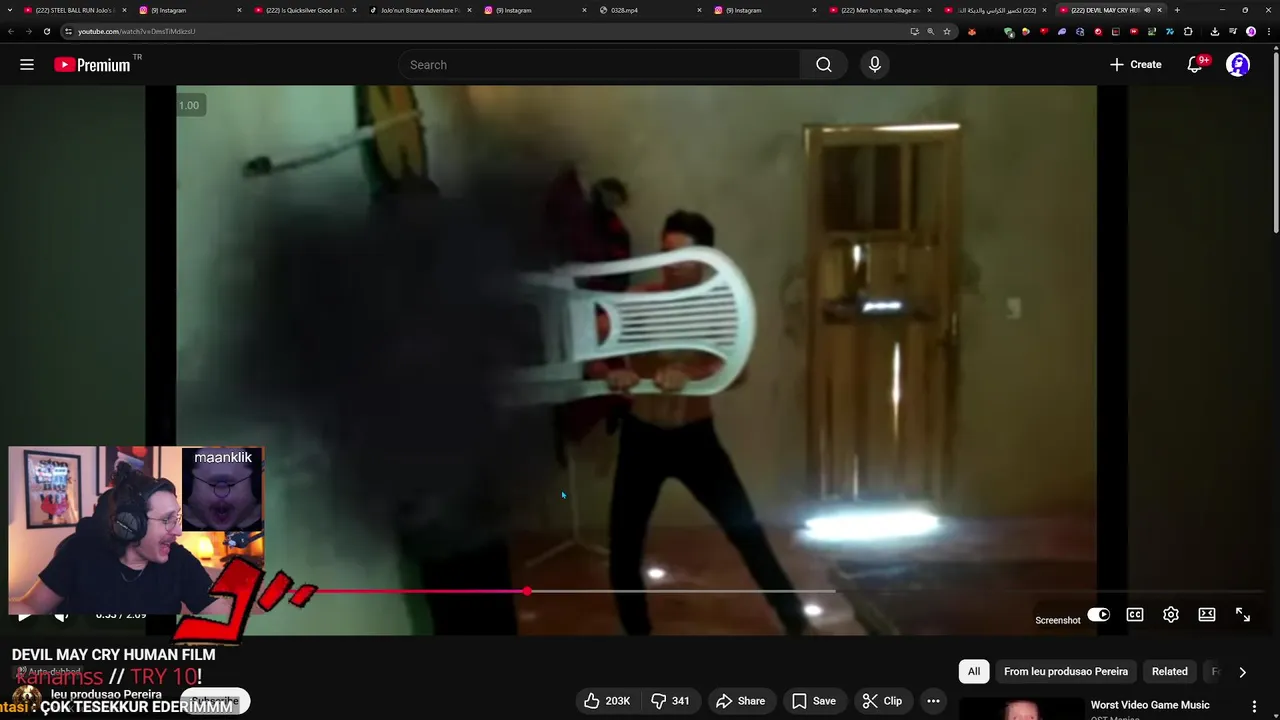The height and width of the screenshot is (720, 1280).
Task: Seek using the red progress bar scrubber
Action: click(x=527, y=591)
